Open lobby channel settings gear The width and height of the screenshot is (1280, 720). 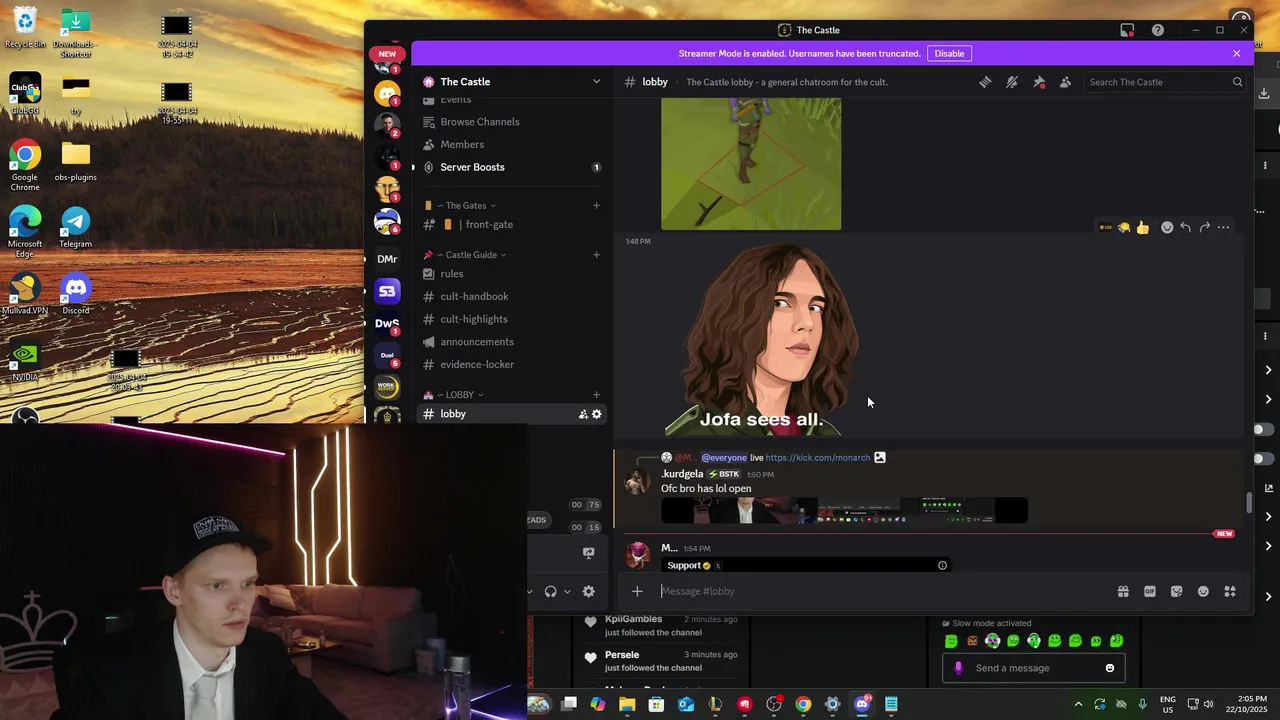597,414
